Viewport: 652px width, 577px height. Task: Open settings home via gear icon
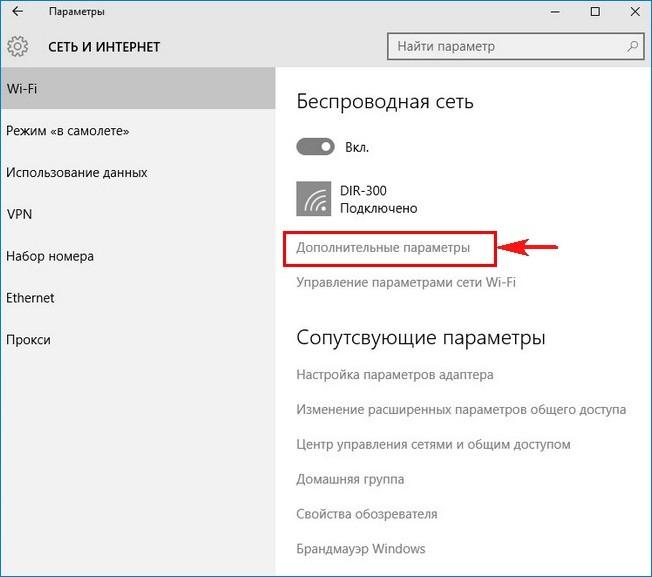coord(17,46)
